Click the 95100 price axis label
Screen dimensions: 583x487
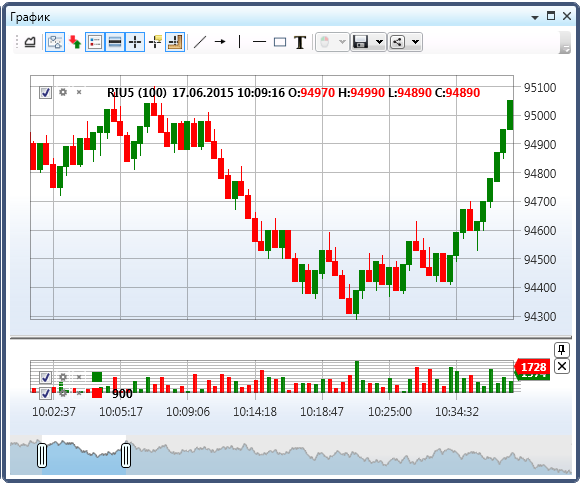point(540,88)
